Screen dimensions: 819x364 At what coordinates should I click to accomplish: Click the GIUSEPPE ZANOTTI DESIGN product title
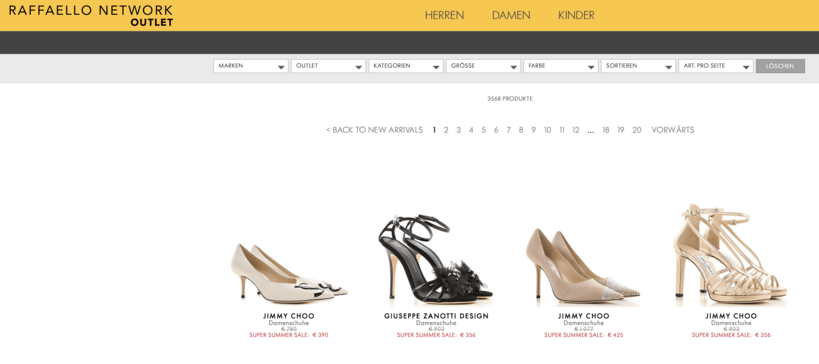pos(436,316)
